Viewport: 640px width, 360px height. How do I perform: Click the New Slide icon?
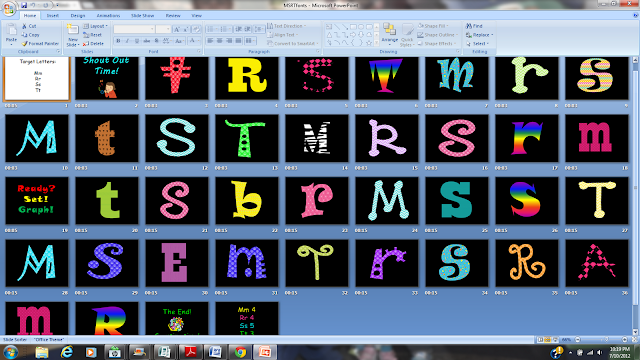coord(73,30)
